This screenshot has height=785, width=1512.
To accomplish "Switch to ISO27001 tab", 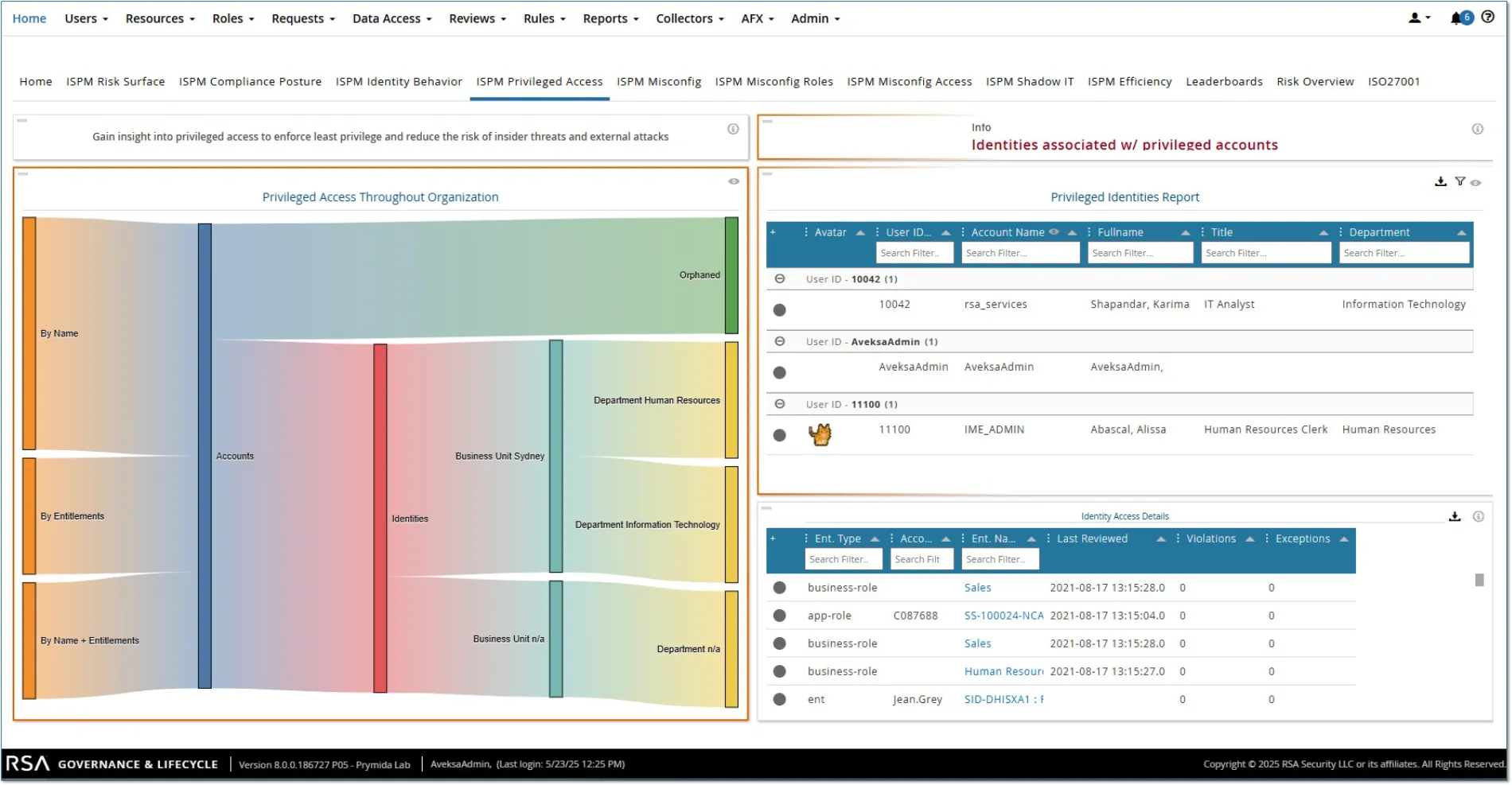I will [x=1393, y=81].
